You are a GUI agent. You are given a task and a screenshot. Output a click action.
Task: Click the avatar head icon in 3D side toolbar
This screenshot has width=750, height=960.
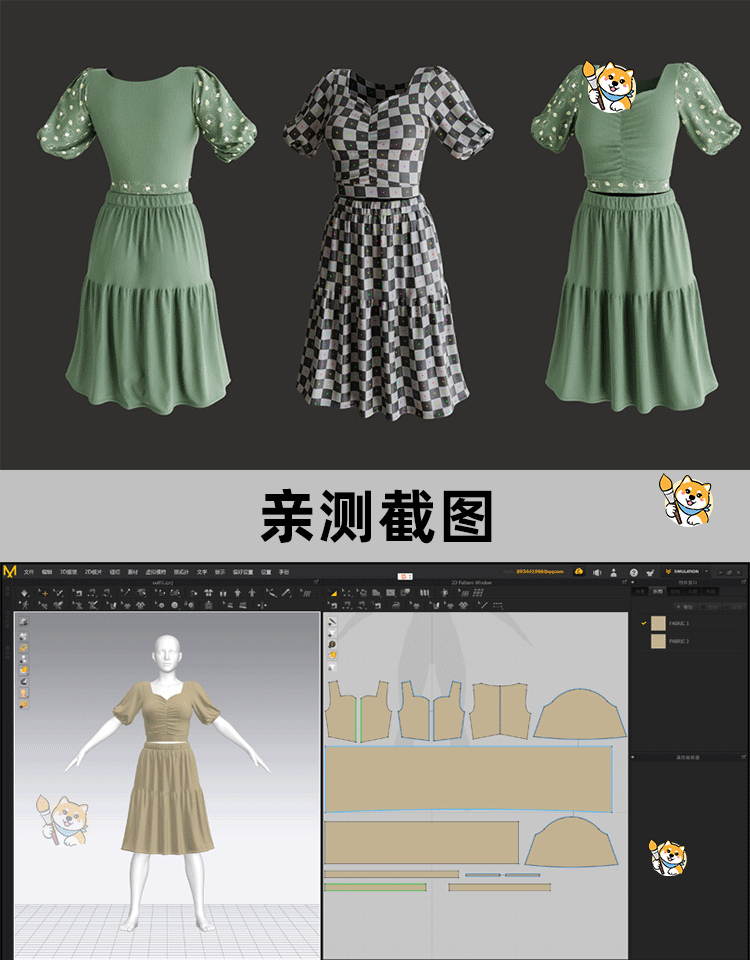point(23,692)
